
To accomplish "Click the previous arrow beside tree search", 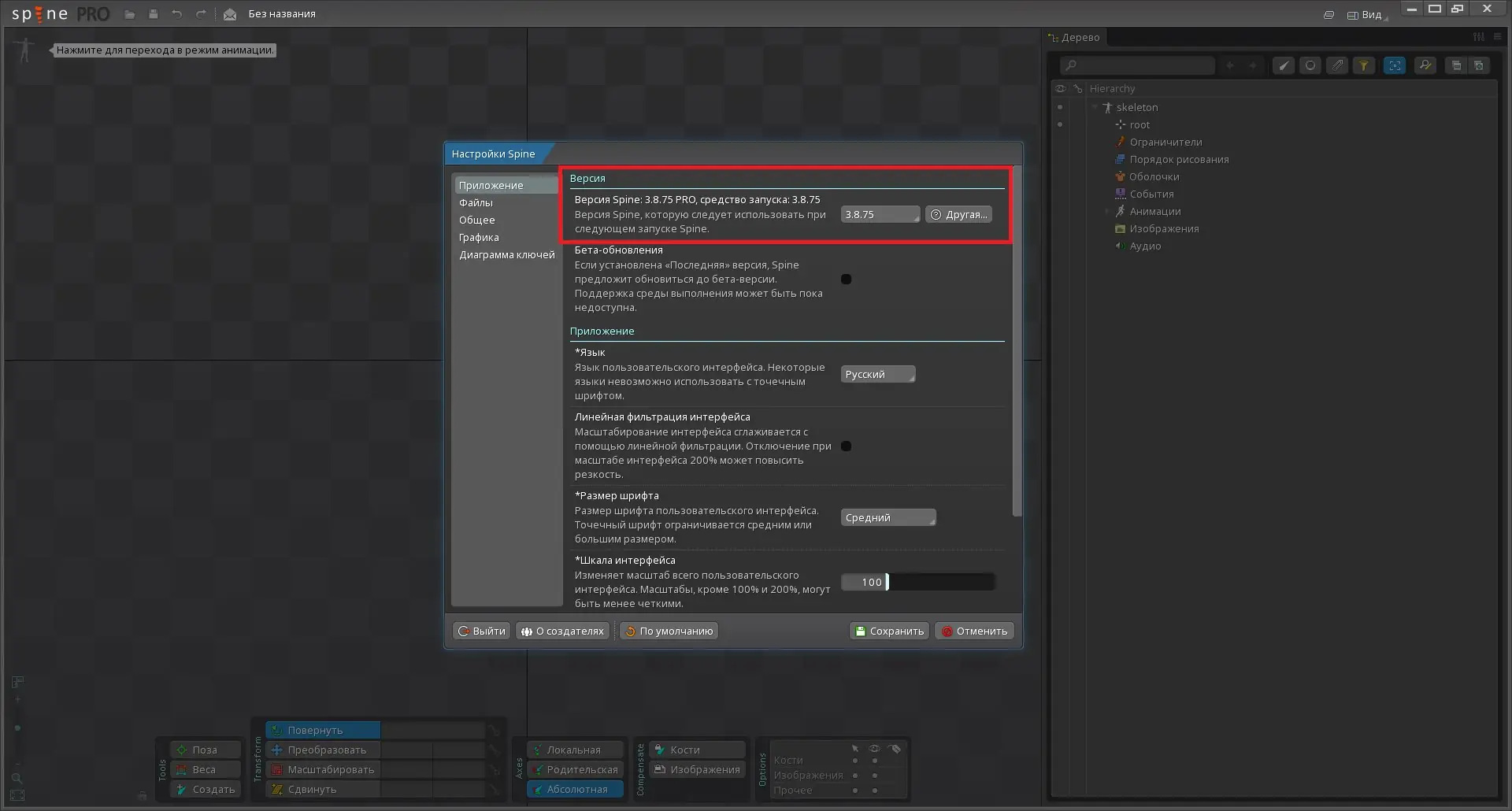I will [1230, 65].
